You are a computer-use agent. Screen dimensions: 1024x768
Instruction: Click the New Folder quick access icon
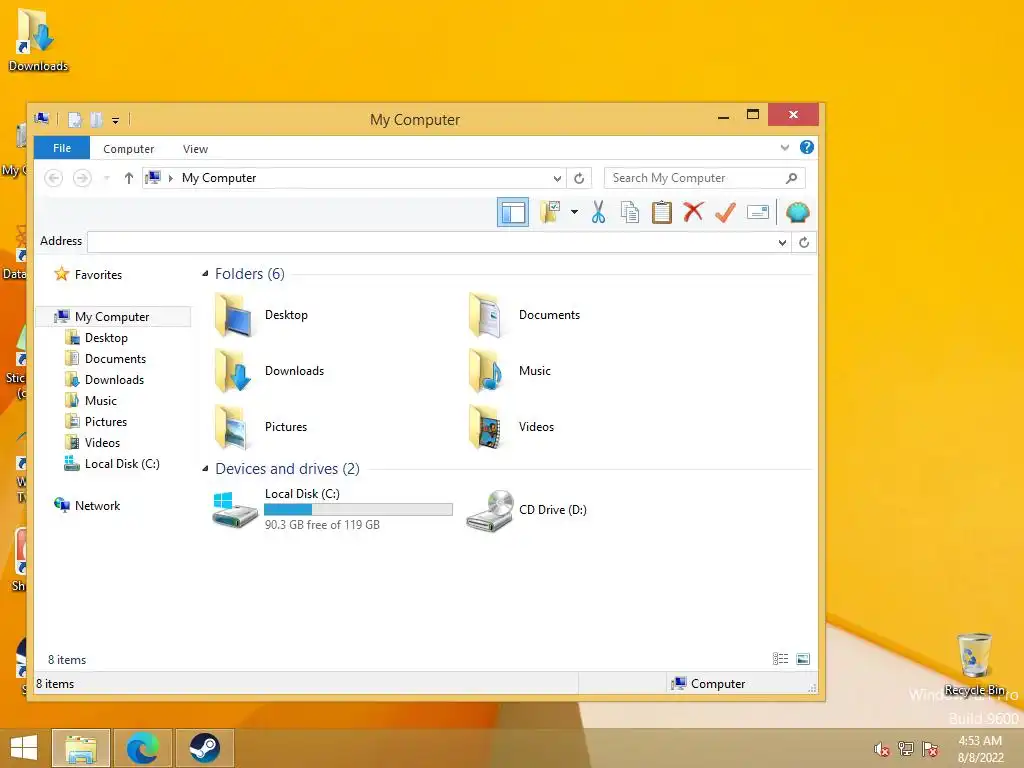[x=96, y=120]
